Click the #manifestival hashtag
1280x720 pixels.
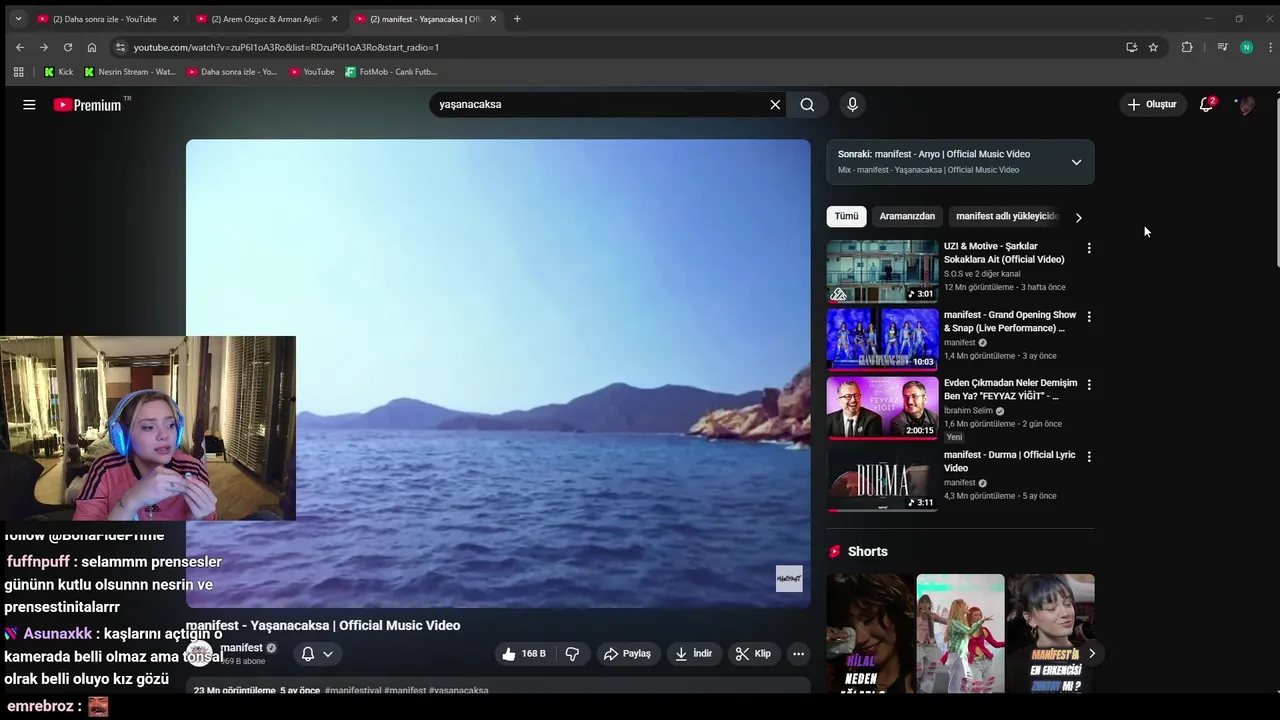tap(353, 690)
